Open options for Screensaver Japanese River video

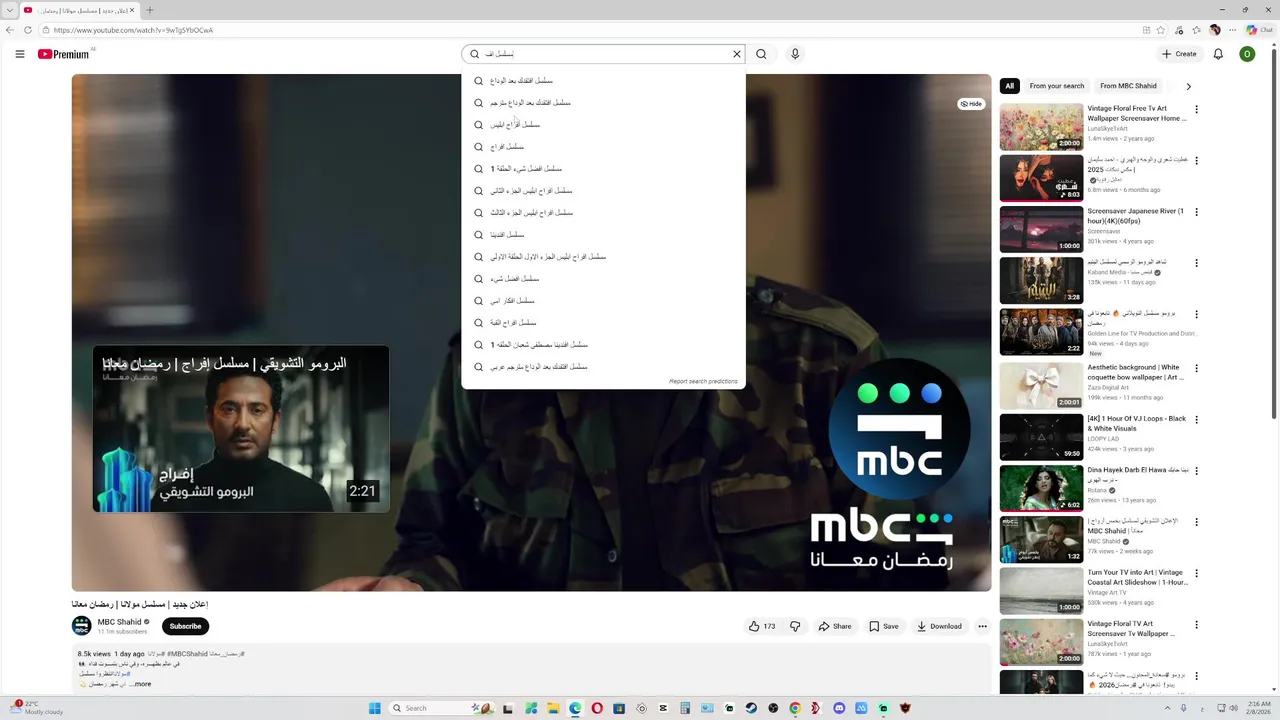[1196, 212]
